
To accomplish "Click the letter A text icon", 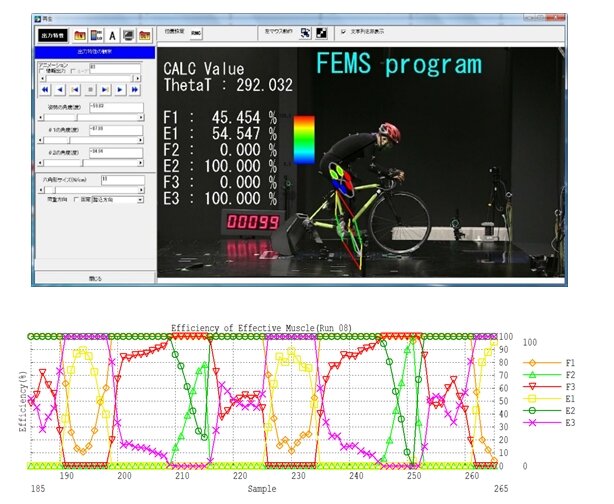I will (112, 35).
